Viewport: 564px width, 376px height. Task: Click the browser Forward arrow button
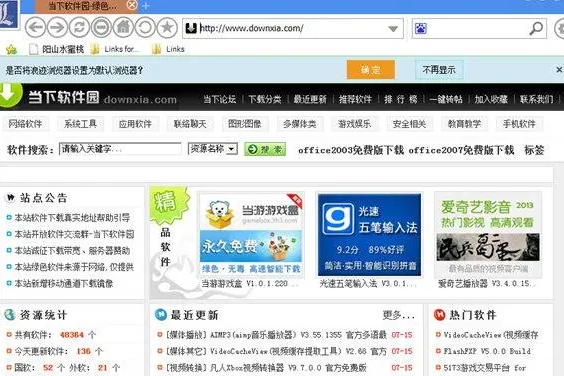click(x=57, y=27)
